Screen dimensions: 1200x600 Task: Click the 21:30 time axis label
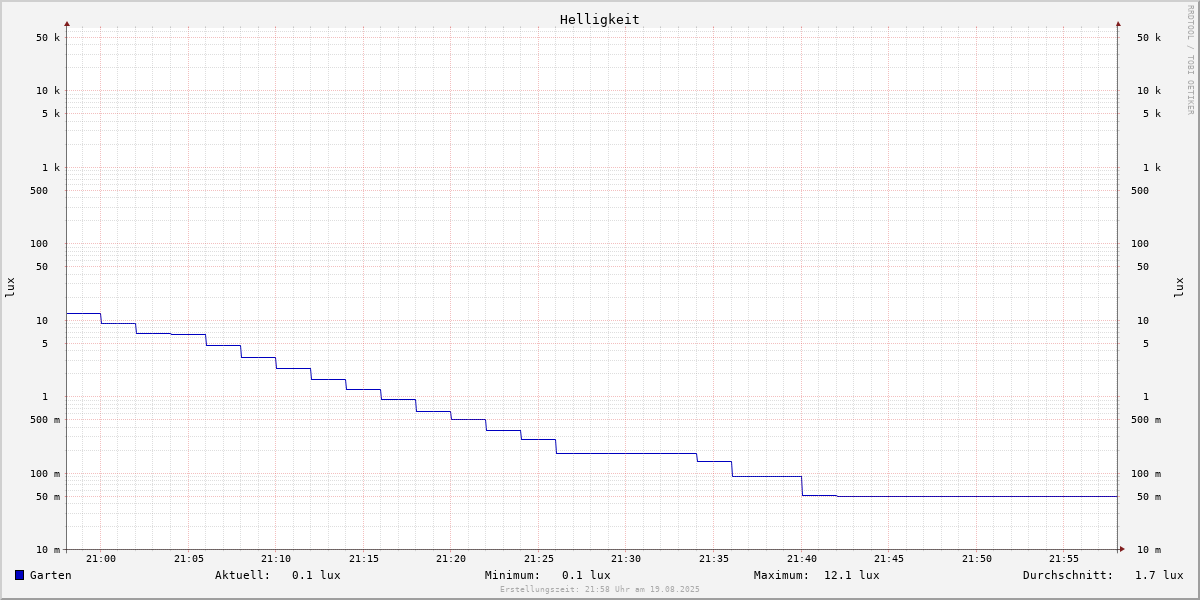626,559
